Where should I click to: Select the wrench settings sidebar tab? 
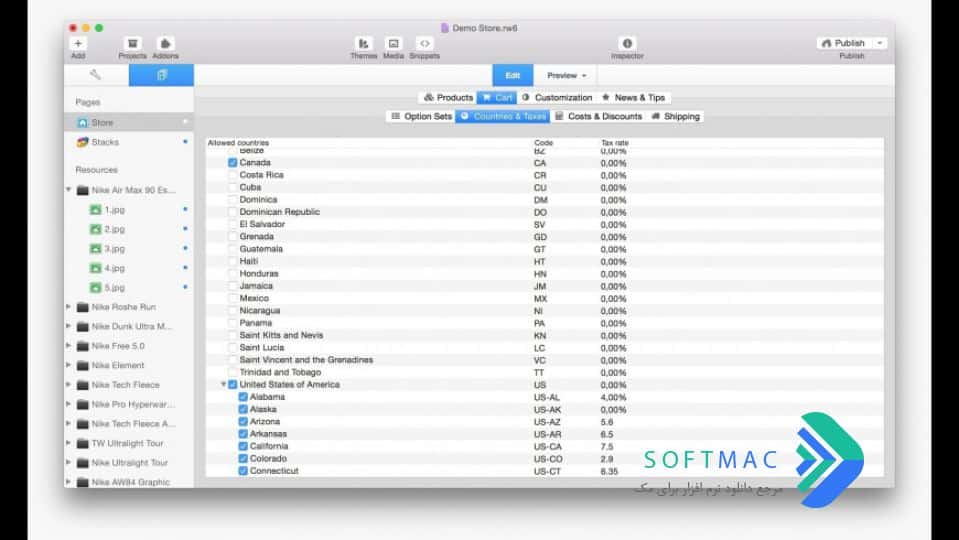95,75
